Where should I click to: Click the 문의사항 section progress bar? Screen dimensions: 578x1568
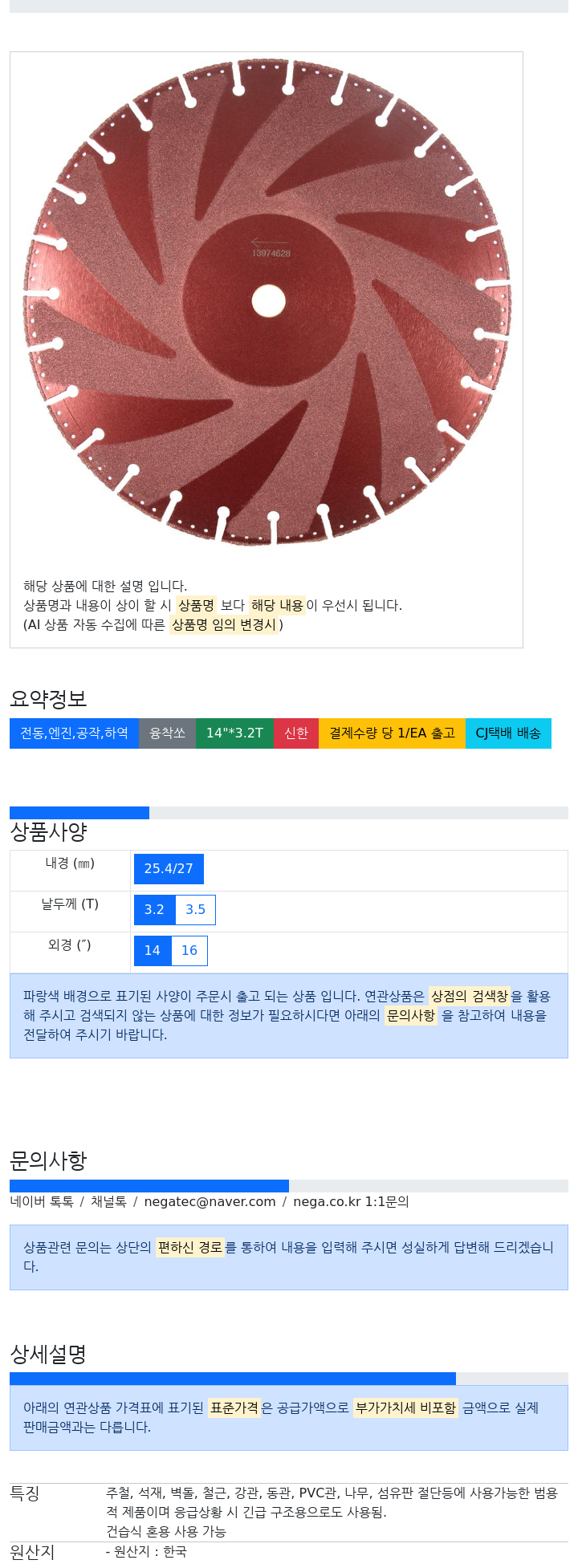pos(149,1186)
